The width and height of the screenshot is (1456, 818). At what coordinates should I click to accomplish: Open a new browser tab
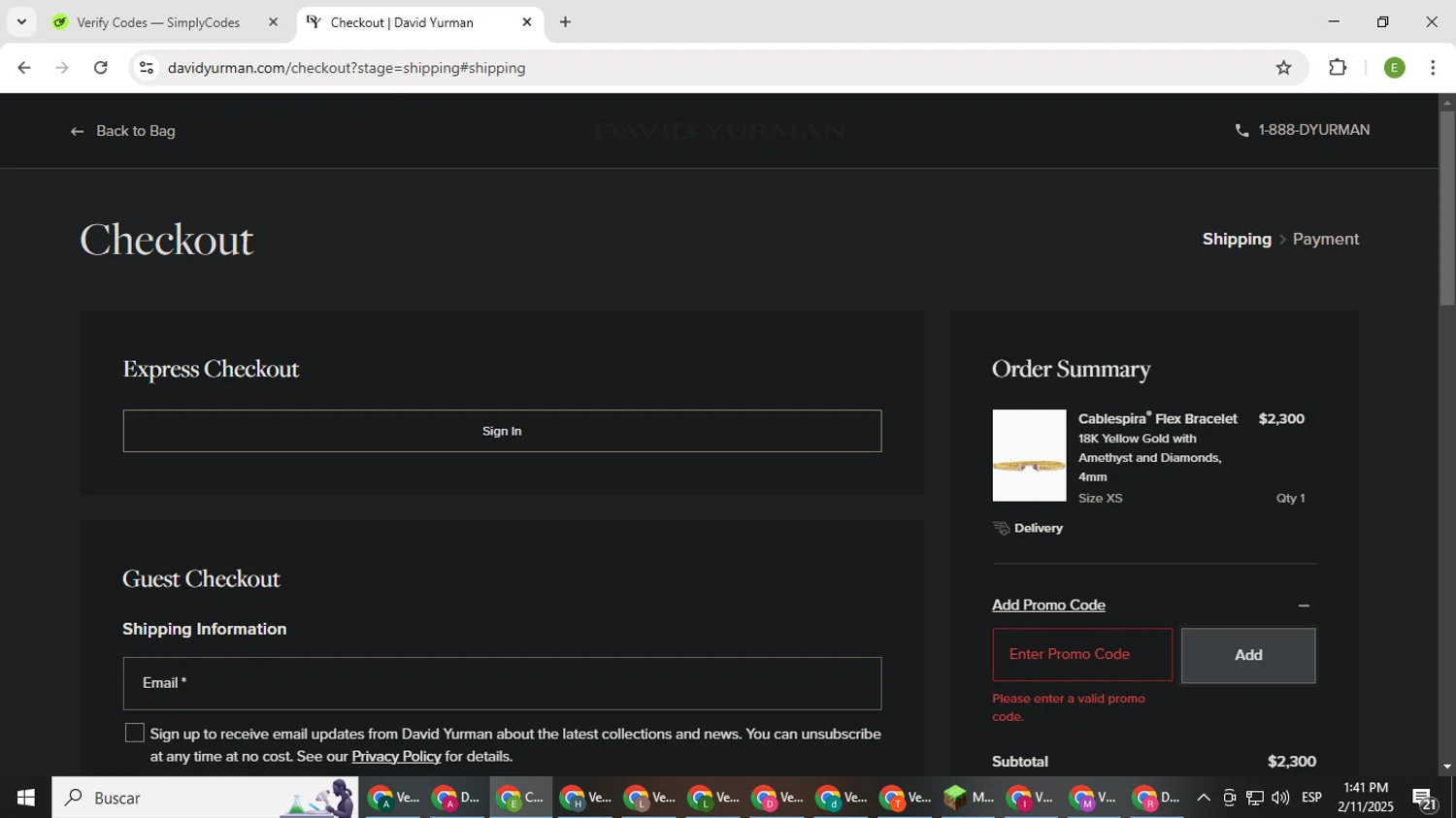(x=565, y=21)
